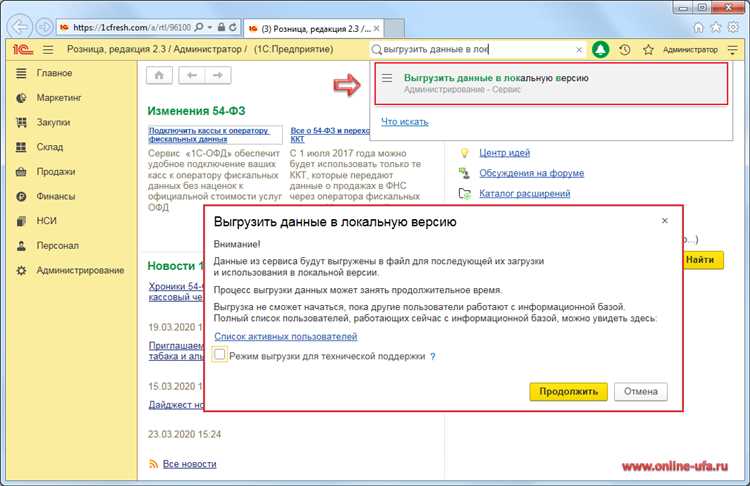Click the forum icon beside Обсуждения на форуме
Screen dimensions: 750x486
(464, 173)
